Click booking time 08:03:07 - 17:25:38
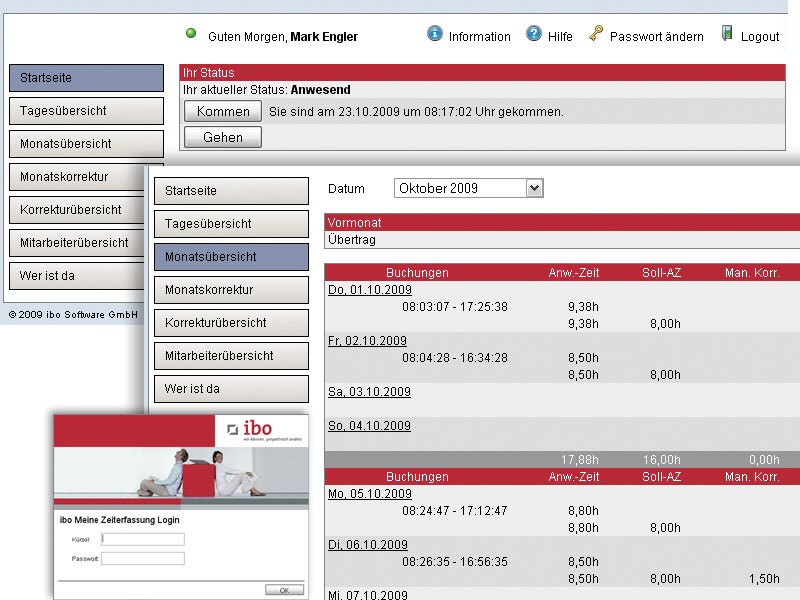 pyautogui.click(x=455, y=307)
